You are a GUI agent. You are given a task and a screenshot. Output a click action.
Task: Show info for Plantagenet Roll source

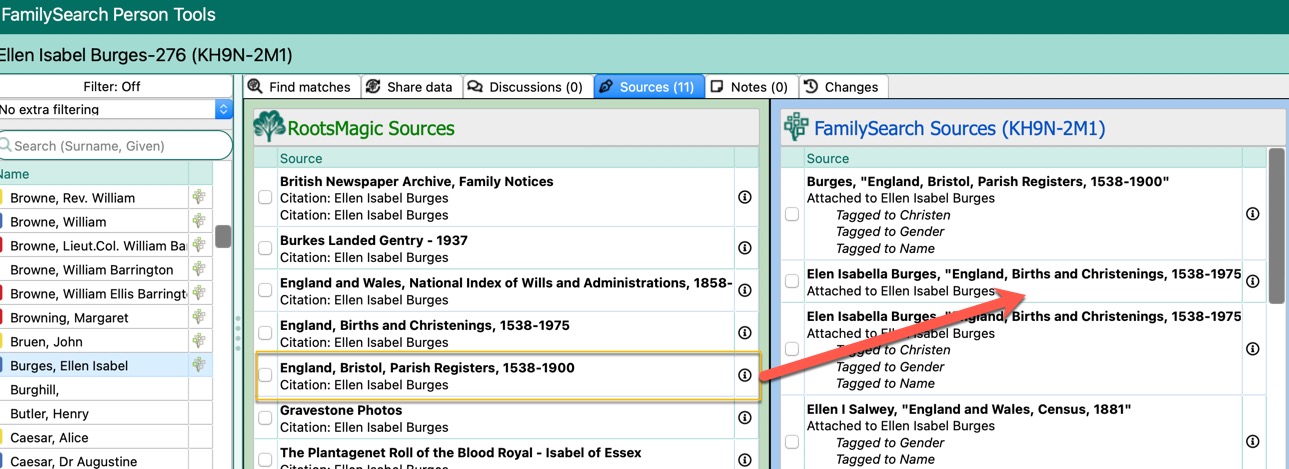click(x=744, y=460)
